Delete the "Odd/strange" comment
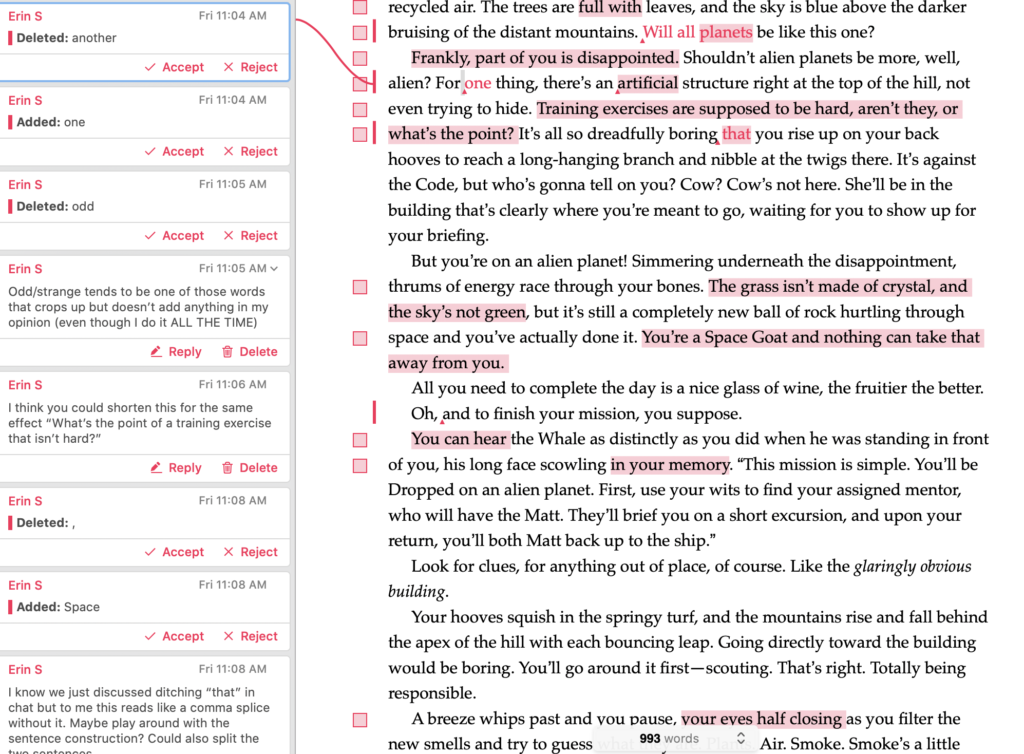1024x754 pixels. (249, 352)
